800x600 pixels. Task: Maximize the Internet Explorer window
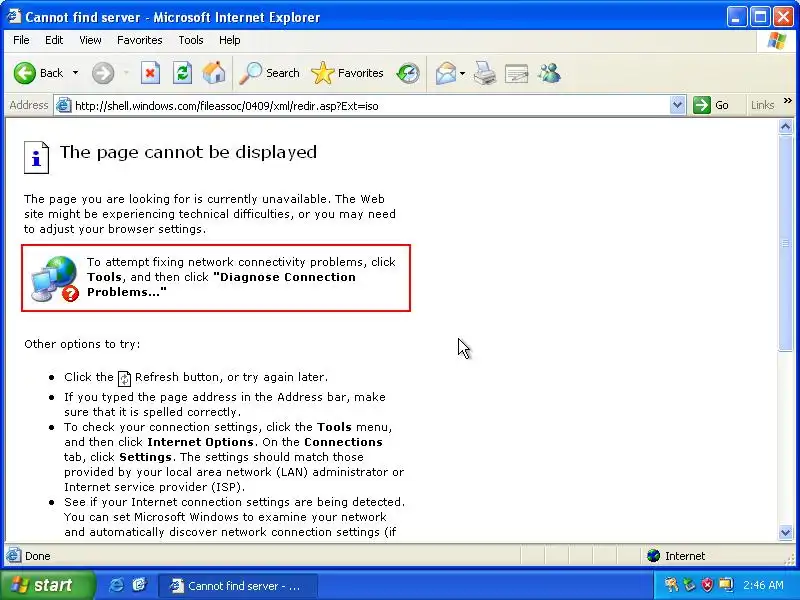click(x=760, y=17)
